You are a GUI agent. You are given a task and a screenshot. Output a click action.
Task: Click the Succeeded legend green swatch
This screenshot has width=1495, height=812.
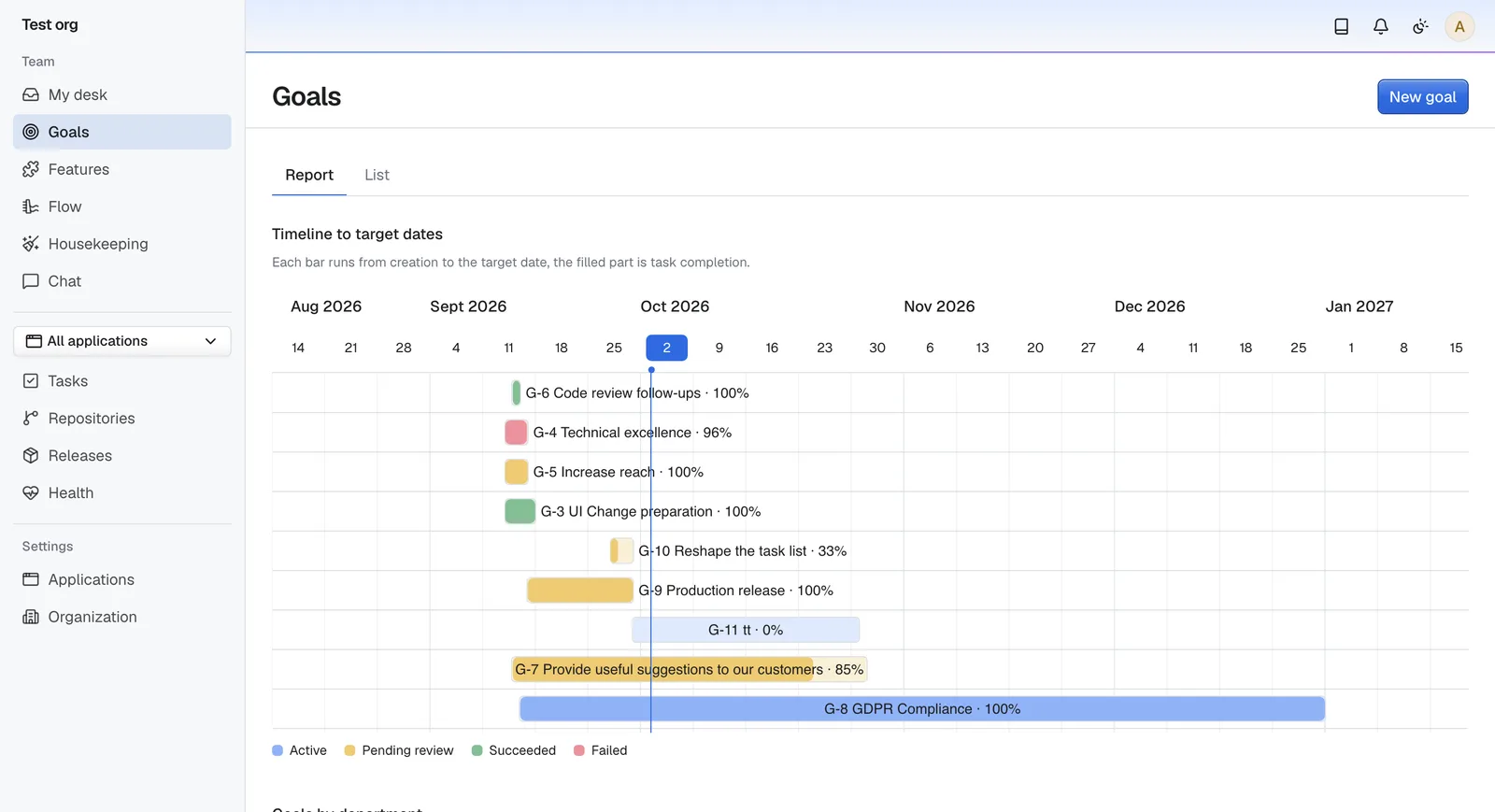click(x=477, y=750)
